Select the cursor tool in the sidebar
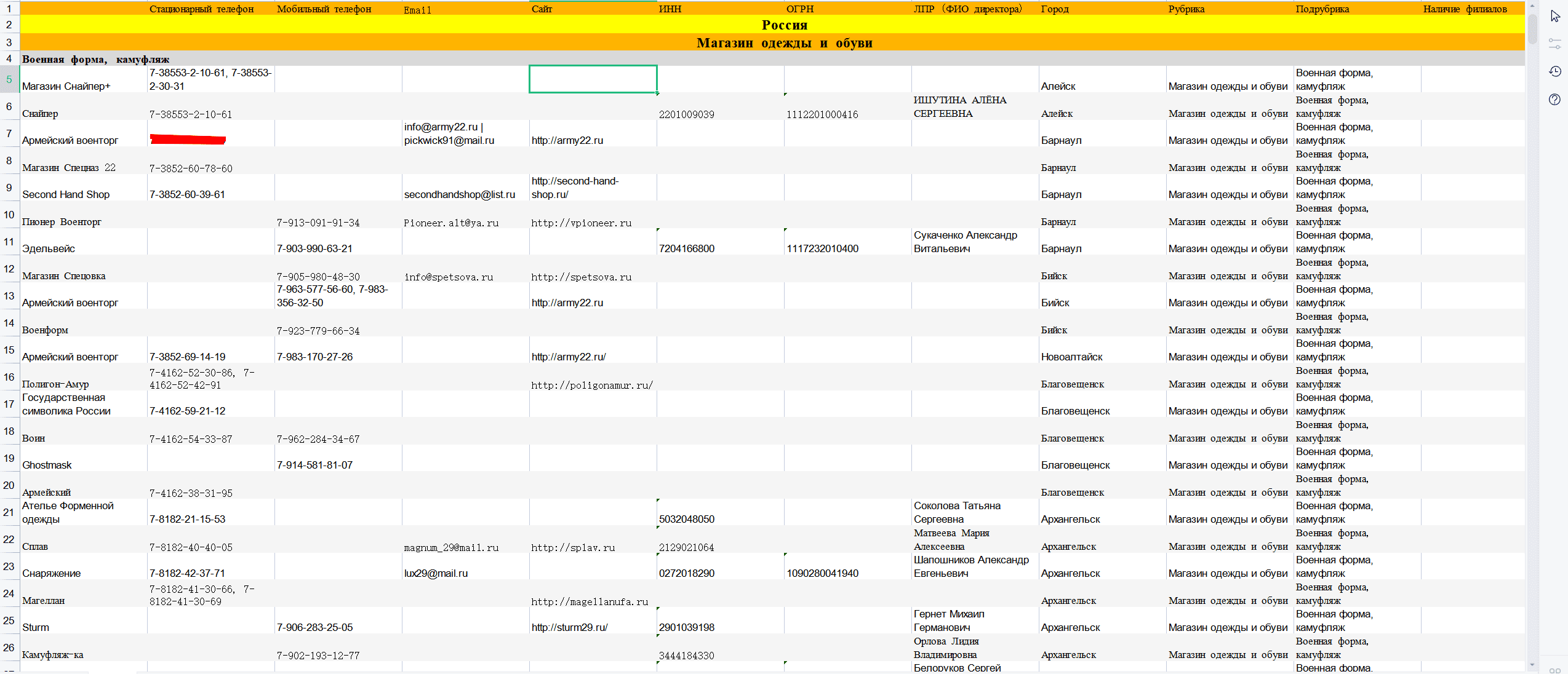1568x674 pixels. coord(1555,16)
